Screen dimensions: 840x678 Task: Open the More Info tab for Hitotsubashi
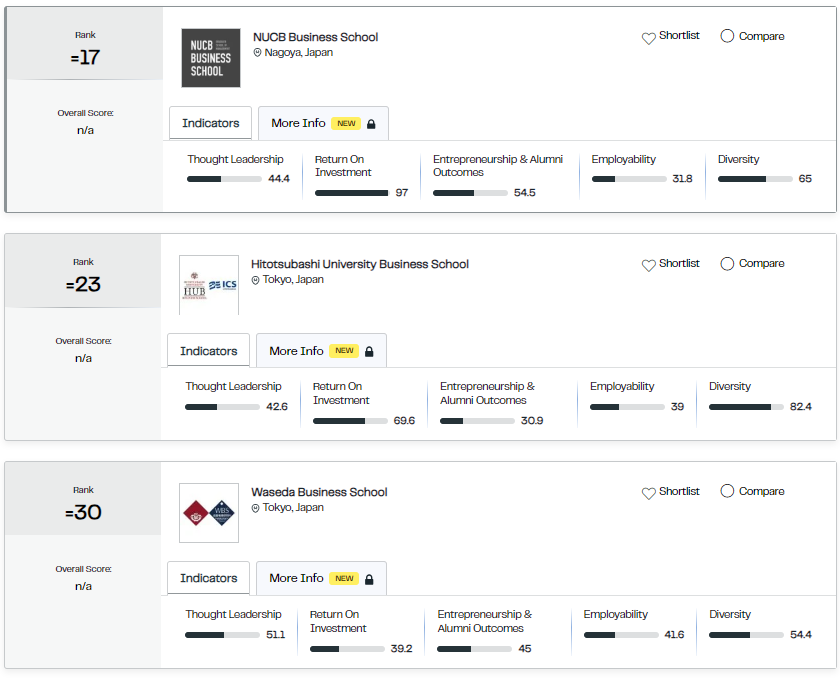[321, 351]
